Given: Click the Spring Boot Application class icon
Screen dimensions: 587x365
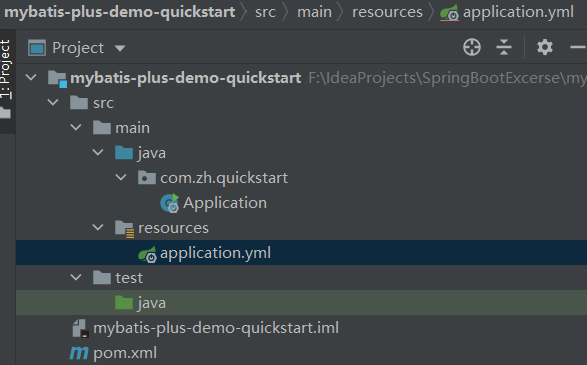Looking at the screenshot, I should click(x=170, y=203).
